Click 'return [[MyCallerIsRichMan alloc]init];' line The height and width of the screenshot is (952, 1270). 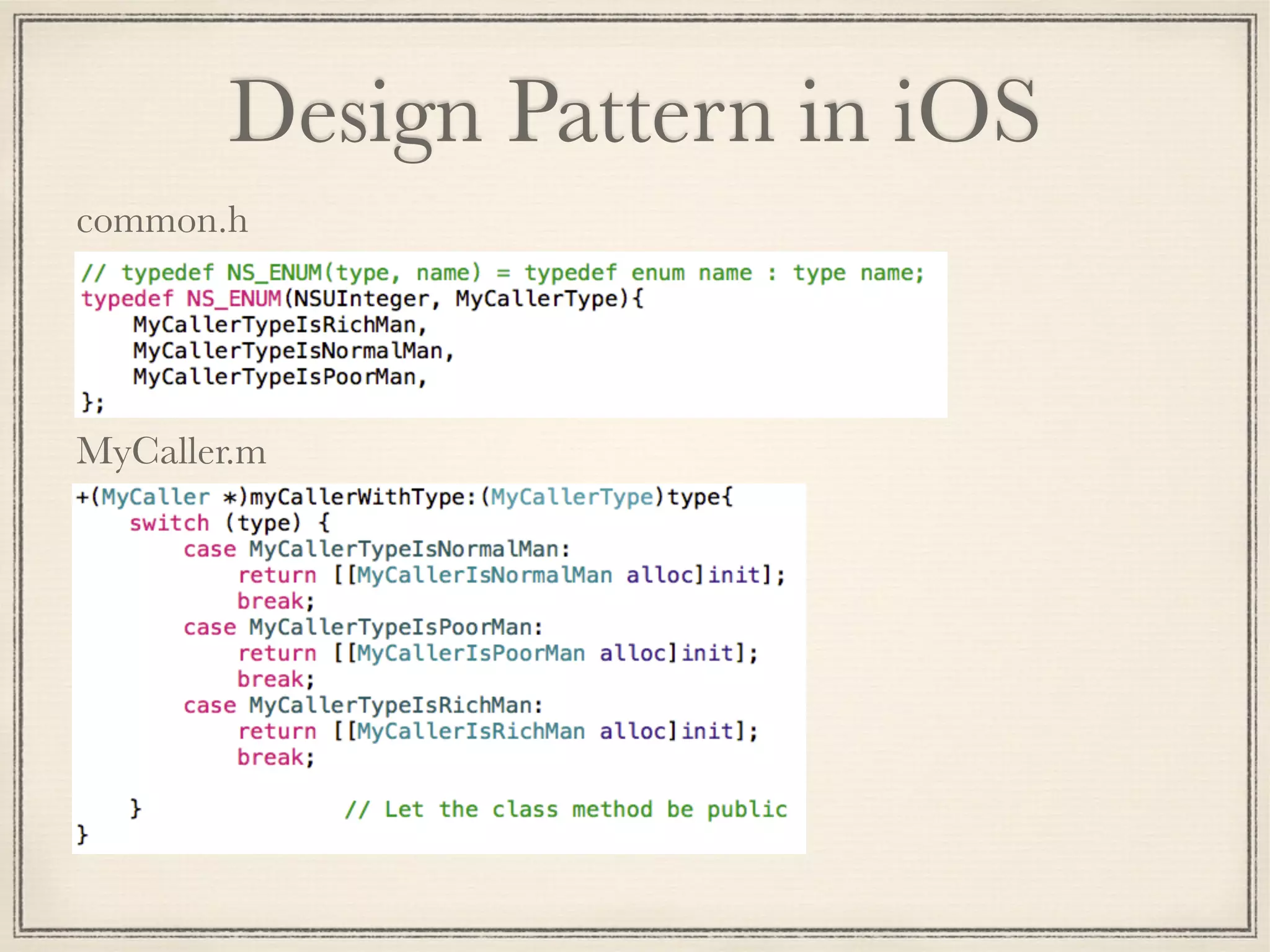coord(499,732)
